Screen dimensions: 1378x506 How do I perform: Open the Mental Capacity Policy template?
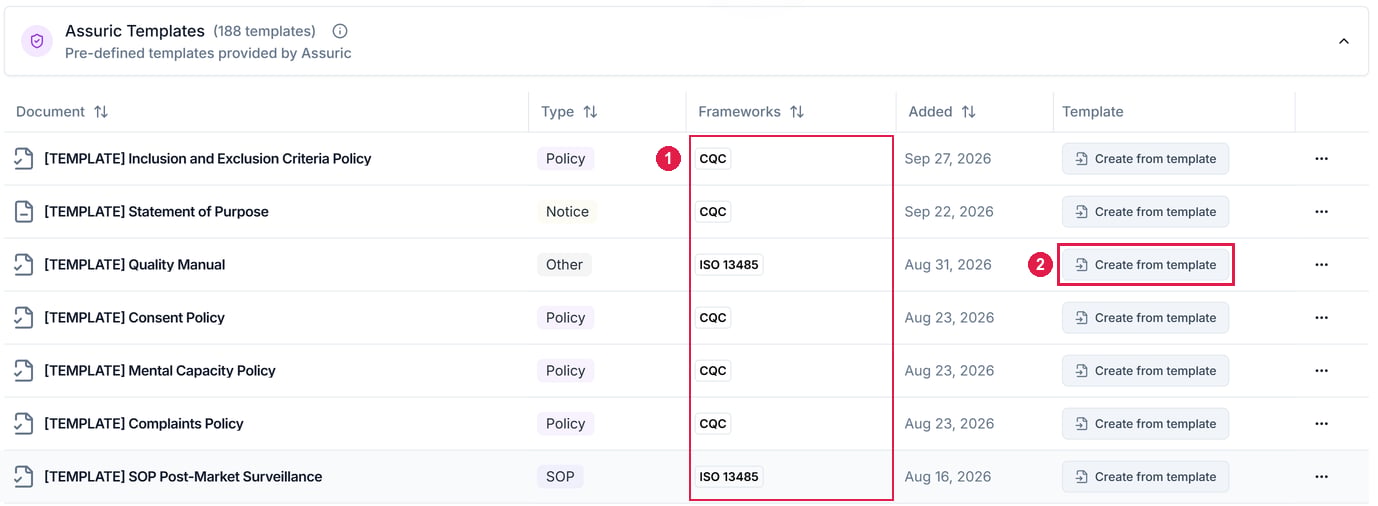(160, 371)
